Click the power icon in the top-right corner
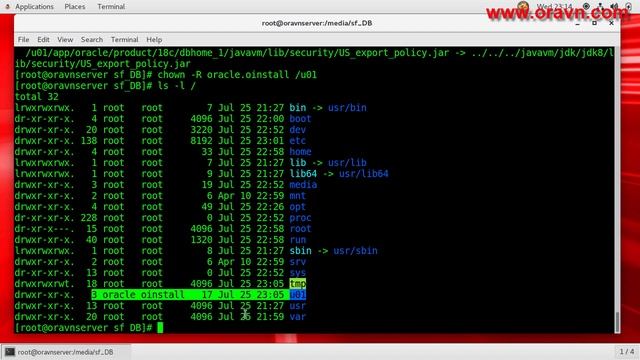 coord(628,7)
